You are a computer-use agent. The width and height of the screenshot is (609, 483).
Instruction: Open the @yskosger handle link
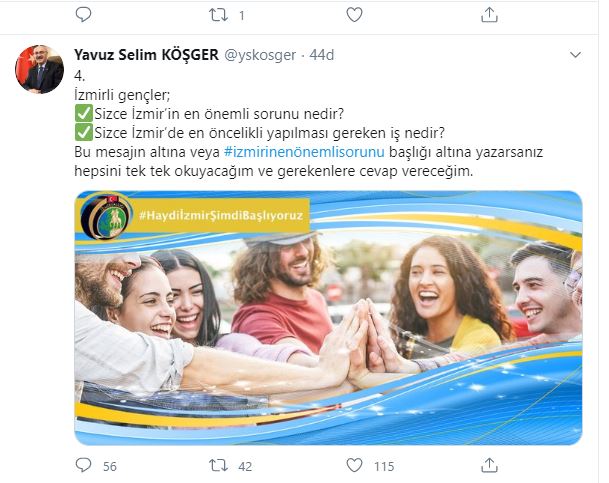pos(260,55)
